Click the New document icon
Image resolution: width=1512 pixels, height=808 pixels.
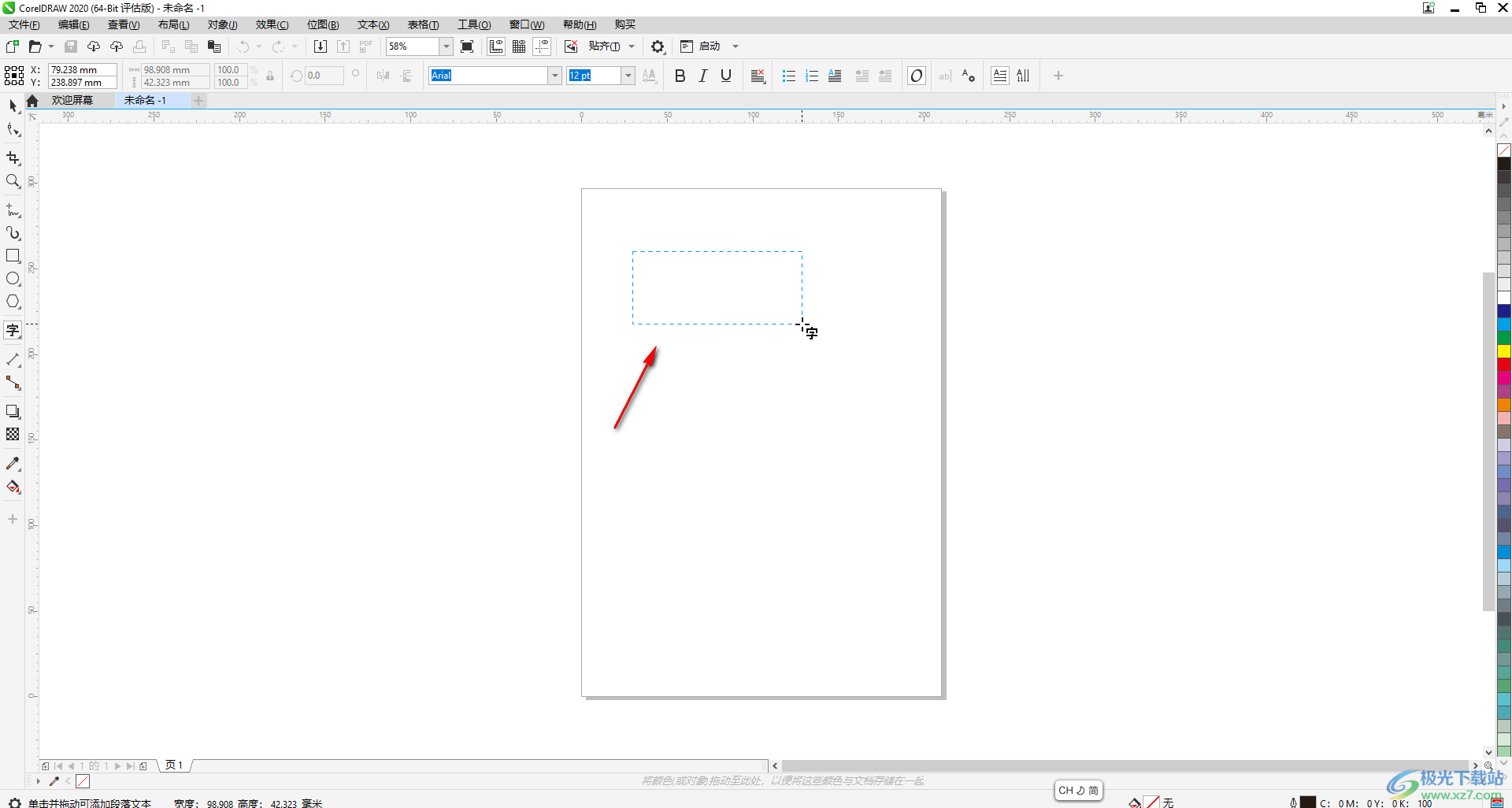(x=13, y=46)
